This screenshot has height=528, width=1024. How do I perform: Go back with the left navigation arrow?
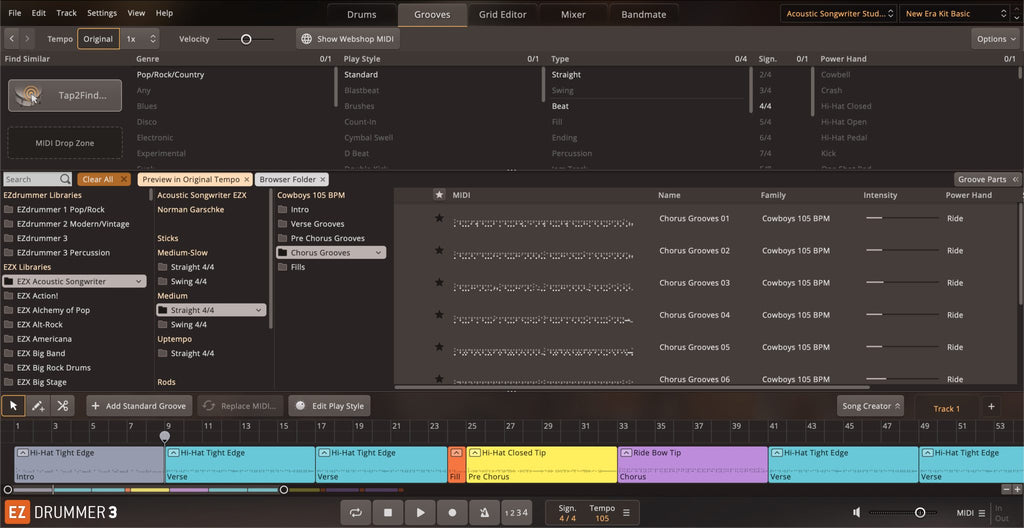point(11,39)
